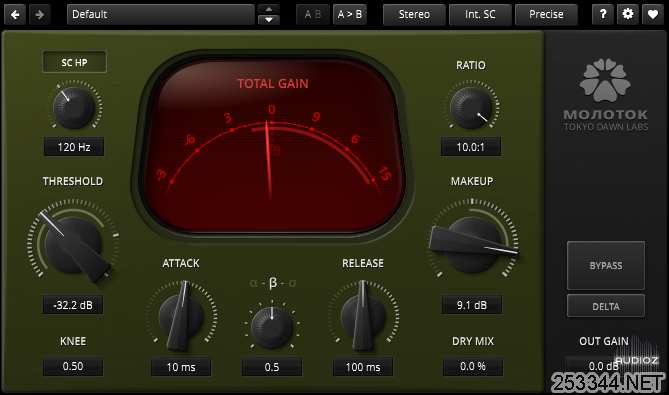Click the undo back arrow icon

click(x=15, y=15)
